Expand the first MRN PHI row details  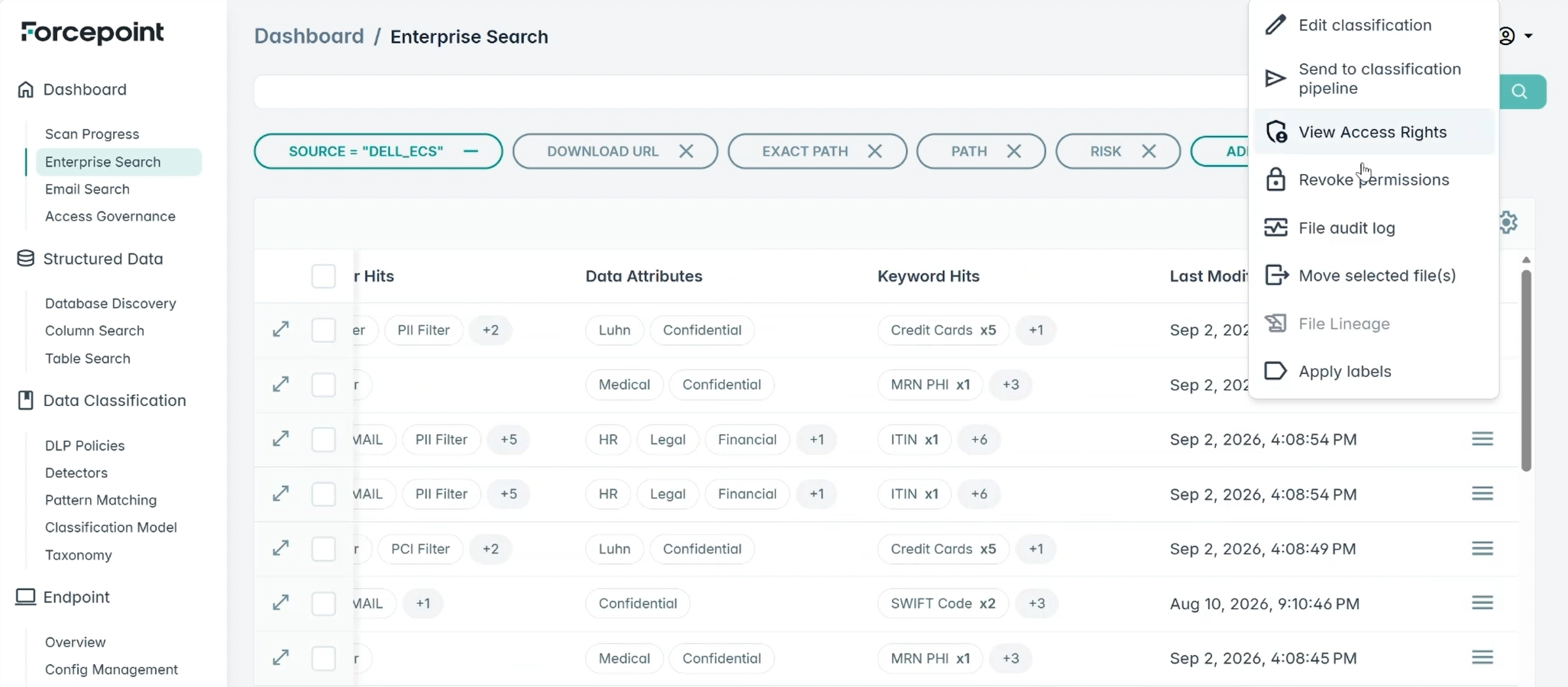tap(281, 384)
